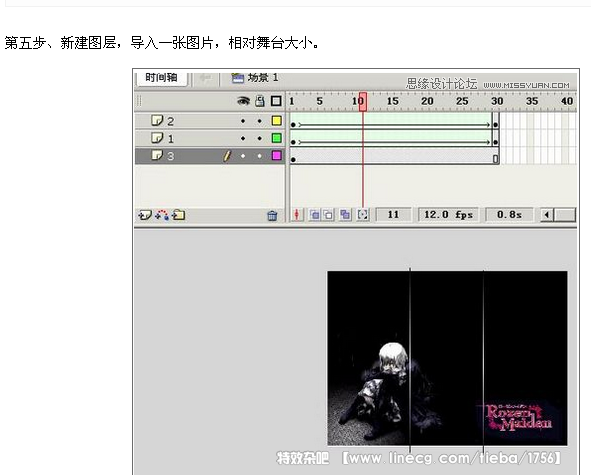Enable Onion Skin Outlines
The width and height of the screenshot is (591, 475).
click(328, 215)
